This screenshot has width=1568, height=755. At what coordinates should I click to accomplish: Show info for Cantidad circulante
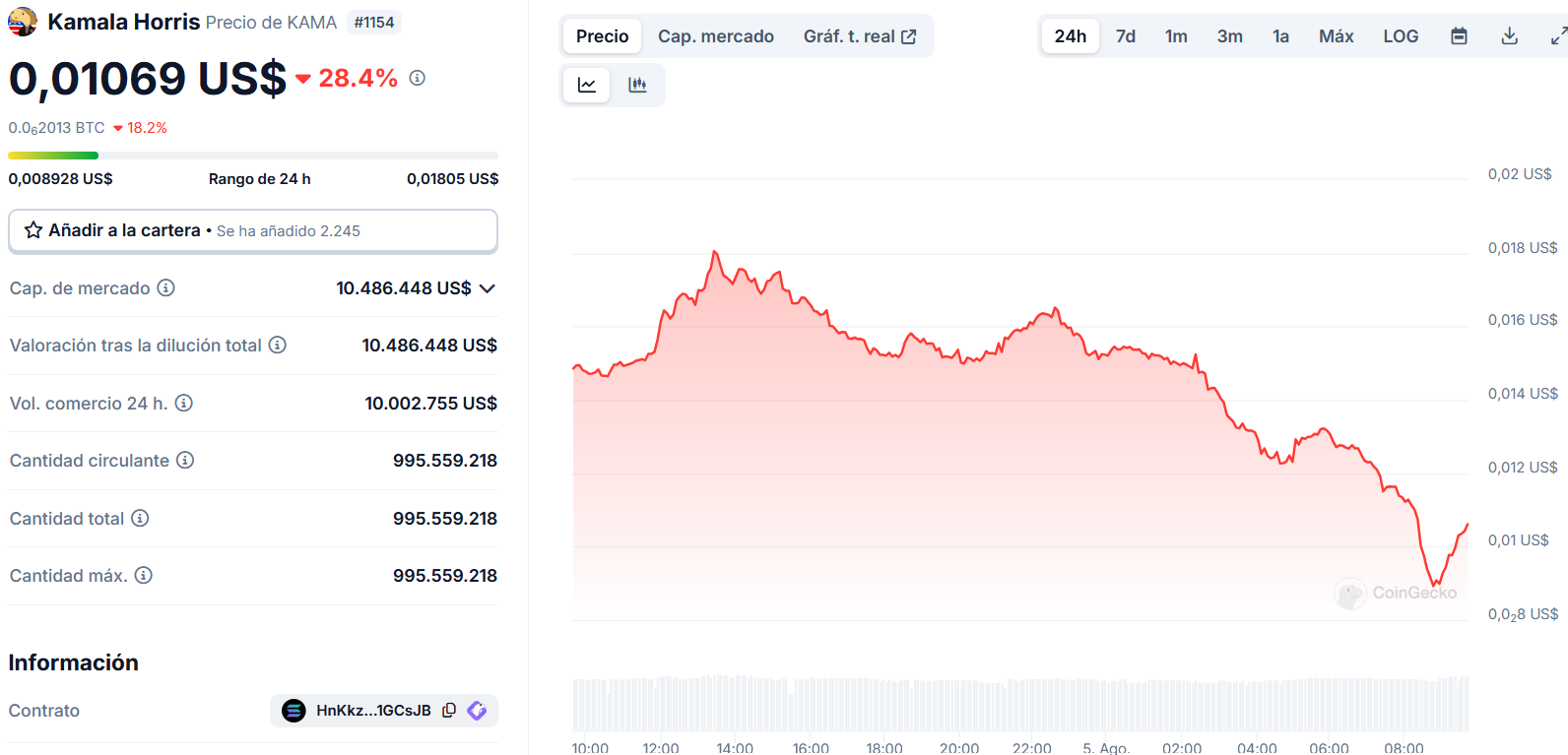(x=185, y=460)
